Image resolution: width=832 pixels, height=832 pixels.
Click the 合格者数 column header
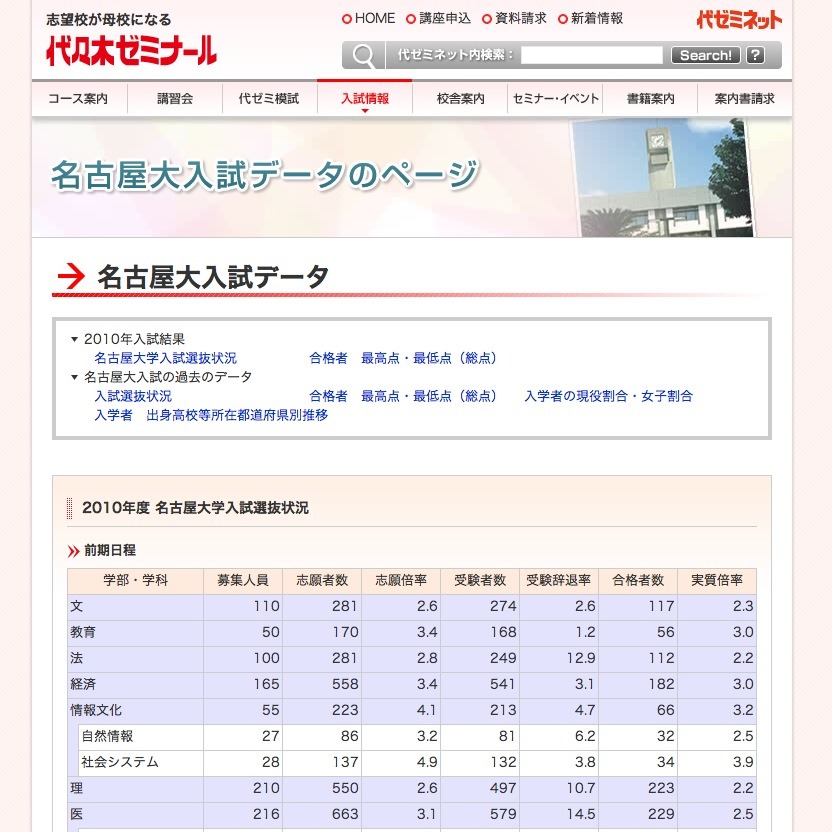point(638,580)
